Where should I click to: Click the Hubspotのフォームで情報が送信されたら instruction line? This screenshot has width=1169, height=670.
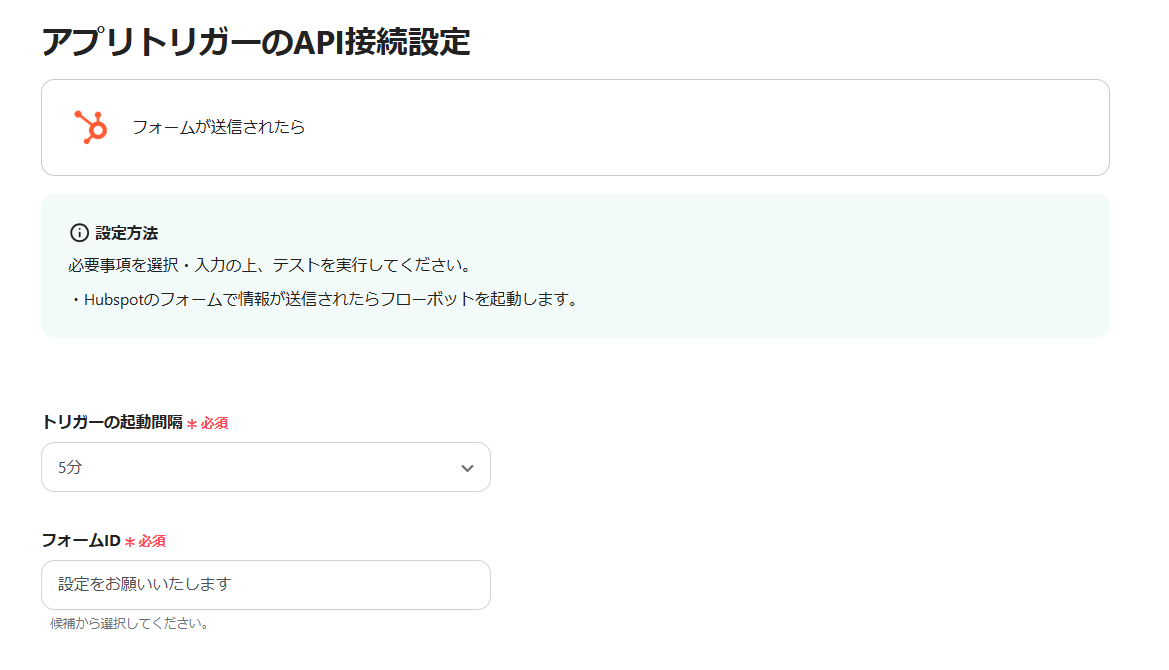coord(325,300)
